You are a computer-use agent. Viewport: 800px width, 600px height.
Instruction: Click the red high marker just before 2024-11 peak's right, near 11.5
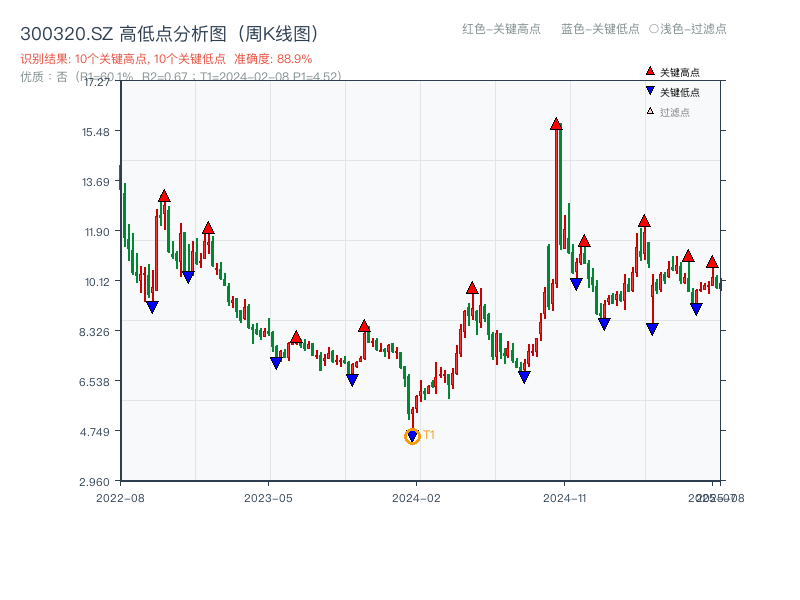point(584,241)
